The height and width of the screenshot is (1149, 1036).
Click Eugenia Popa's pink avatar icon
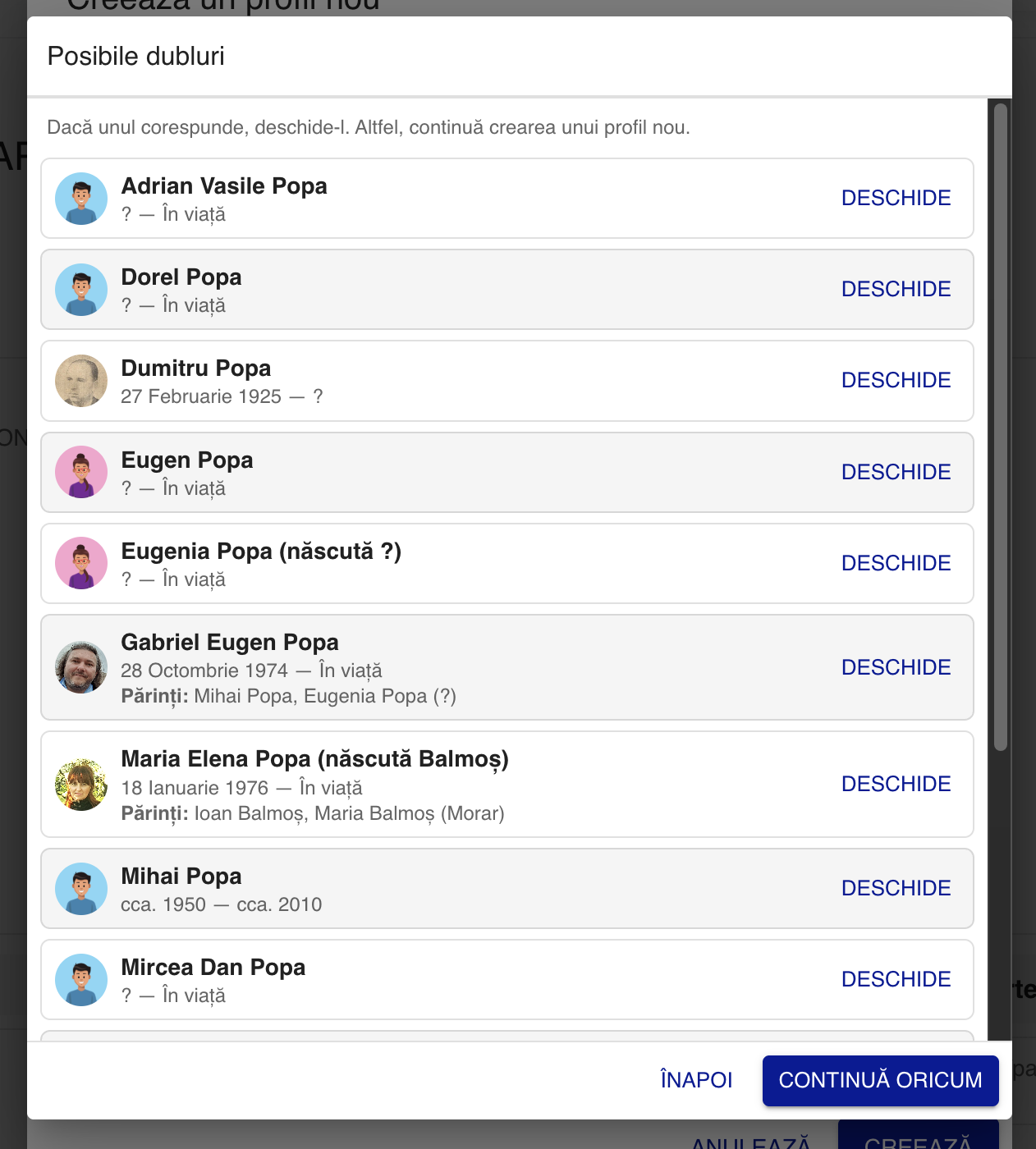tap(81, 563)
